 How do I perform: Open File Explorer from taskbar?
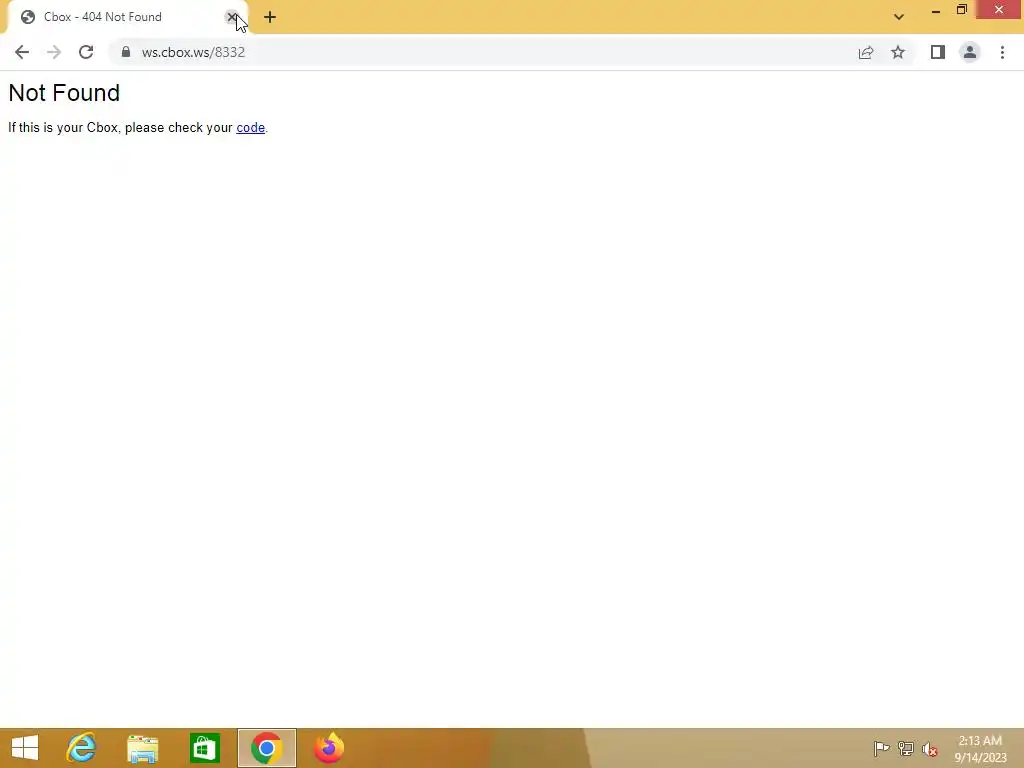coord(143,748)
